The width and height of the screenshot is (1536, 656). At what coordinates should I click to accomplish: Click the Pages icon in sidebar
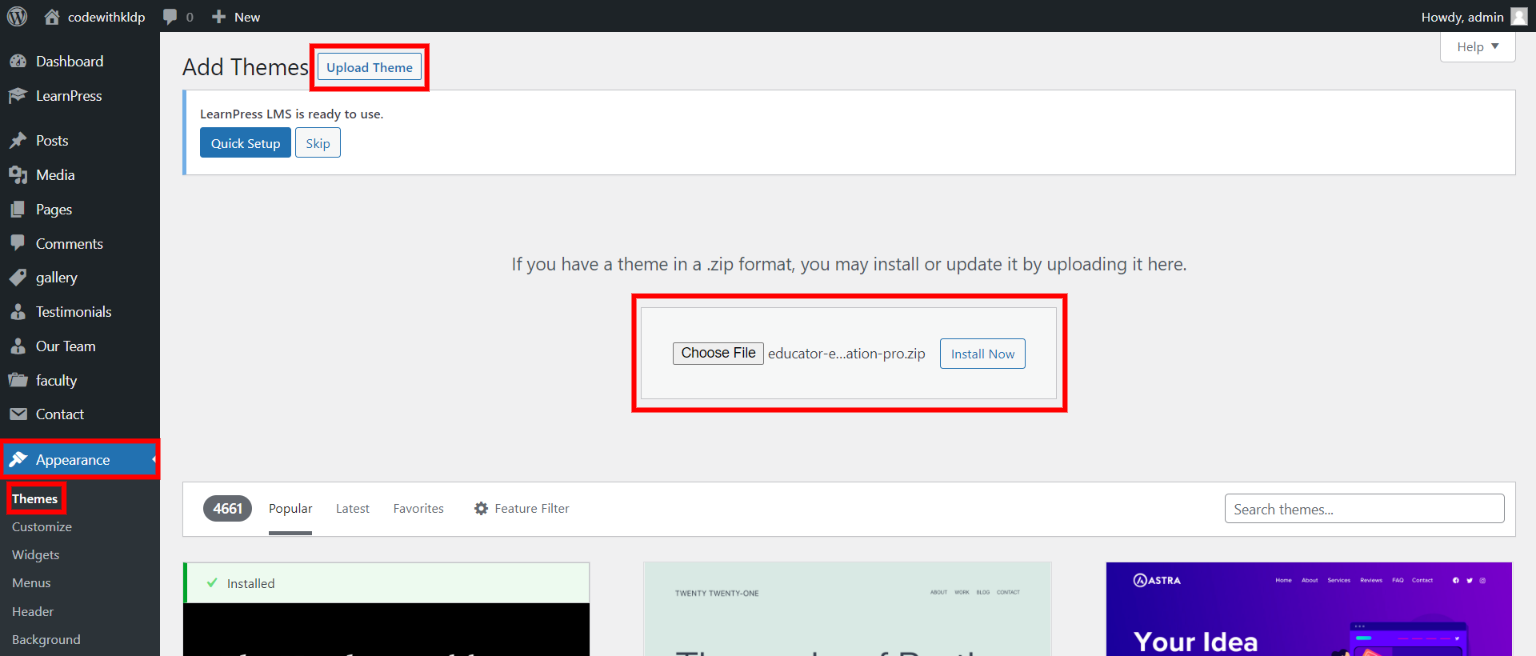(18, 209)
